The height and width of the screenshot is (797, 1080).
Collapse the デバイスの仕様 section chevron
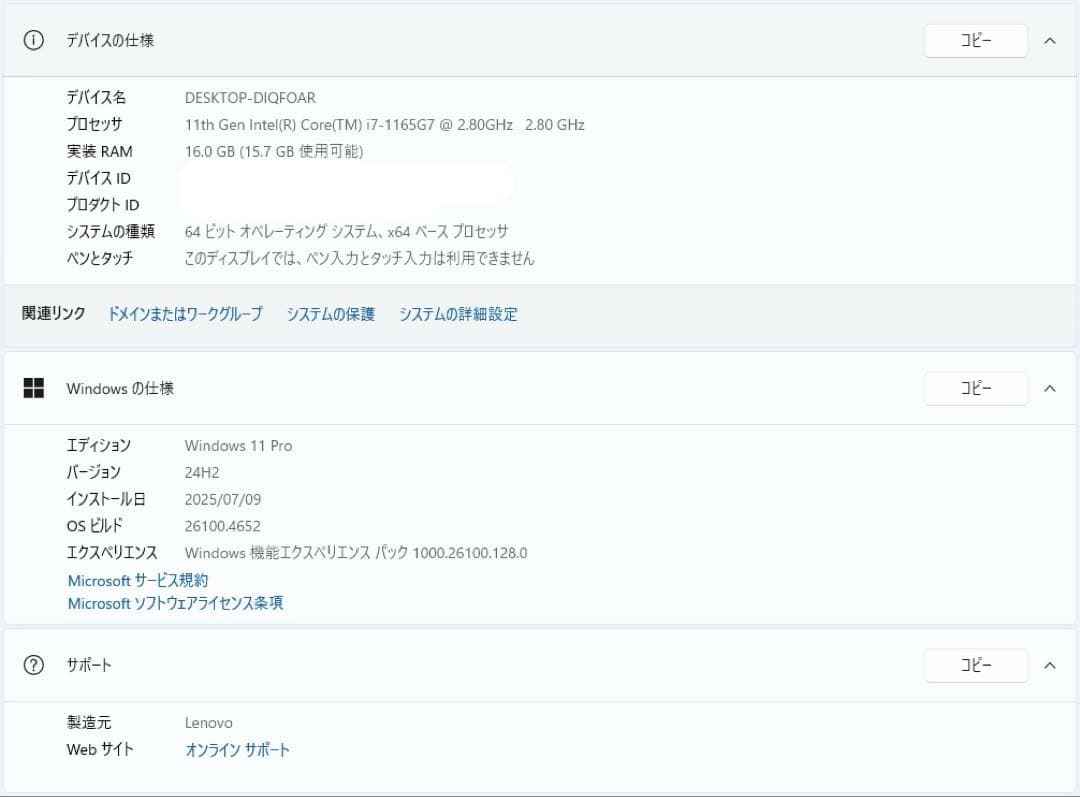coord(1049,41)
